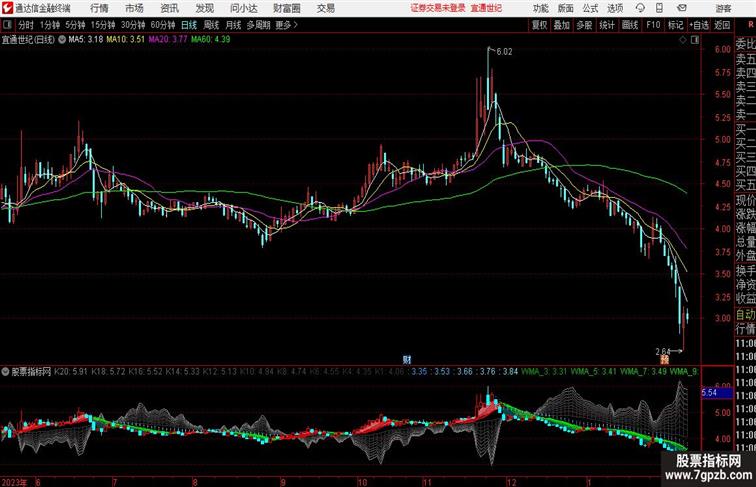The height and width of the screenshot is (487, 756).
Task: Switch to 月线 monthly period
Action: (x=233, y=25)
